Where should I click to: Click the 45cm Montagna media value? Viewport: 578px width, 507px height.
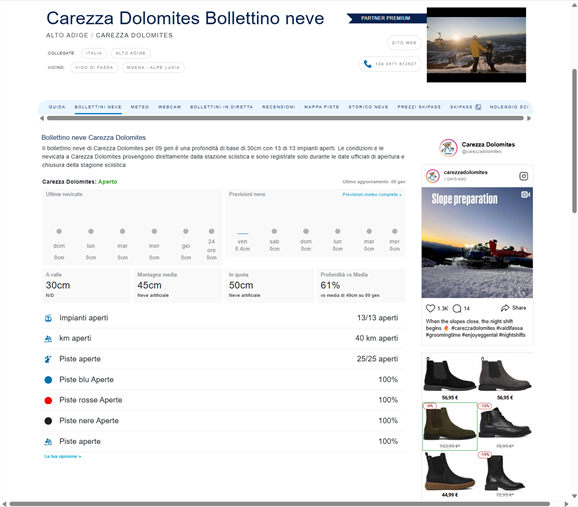(x=149, y=285)
